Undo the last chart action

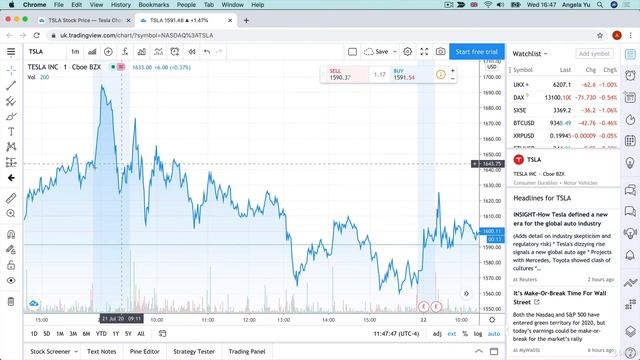pyautogui.click(x=207, y=52)
